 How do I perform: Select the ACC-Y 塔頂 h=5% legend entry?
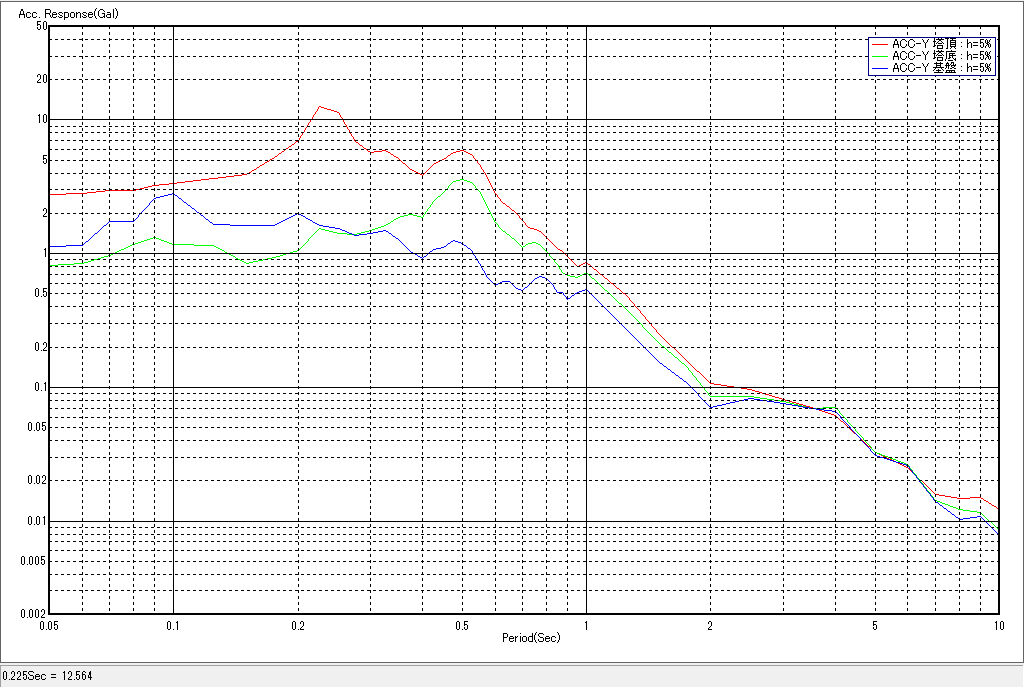coord(941,44)
